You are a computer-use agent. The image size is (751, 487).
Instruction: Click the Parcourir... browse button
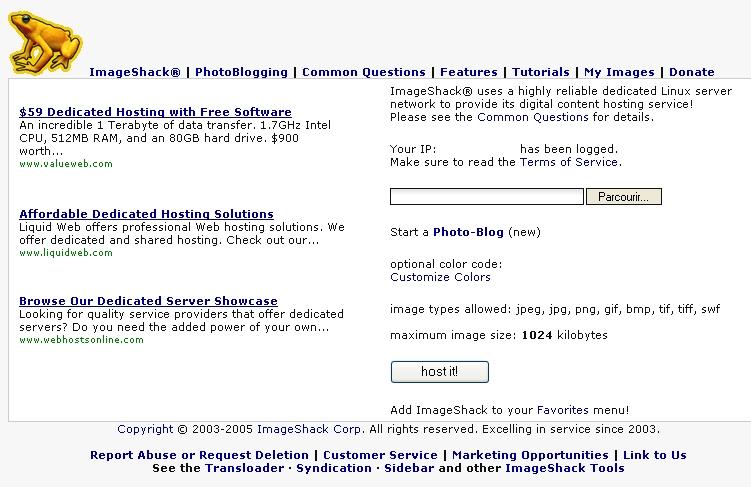point(624,197)
